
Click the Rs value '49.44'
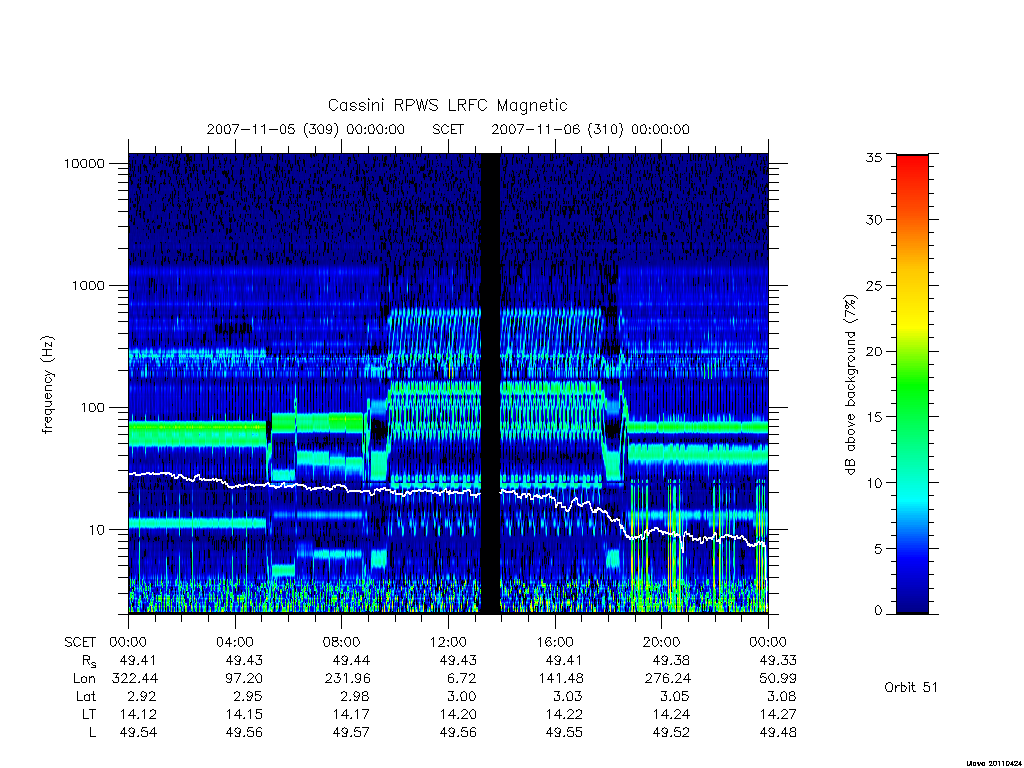[x=351, y=660]
